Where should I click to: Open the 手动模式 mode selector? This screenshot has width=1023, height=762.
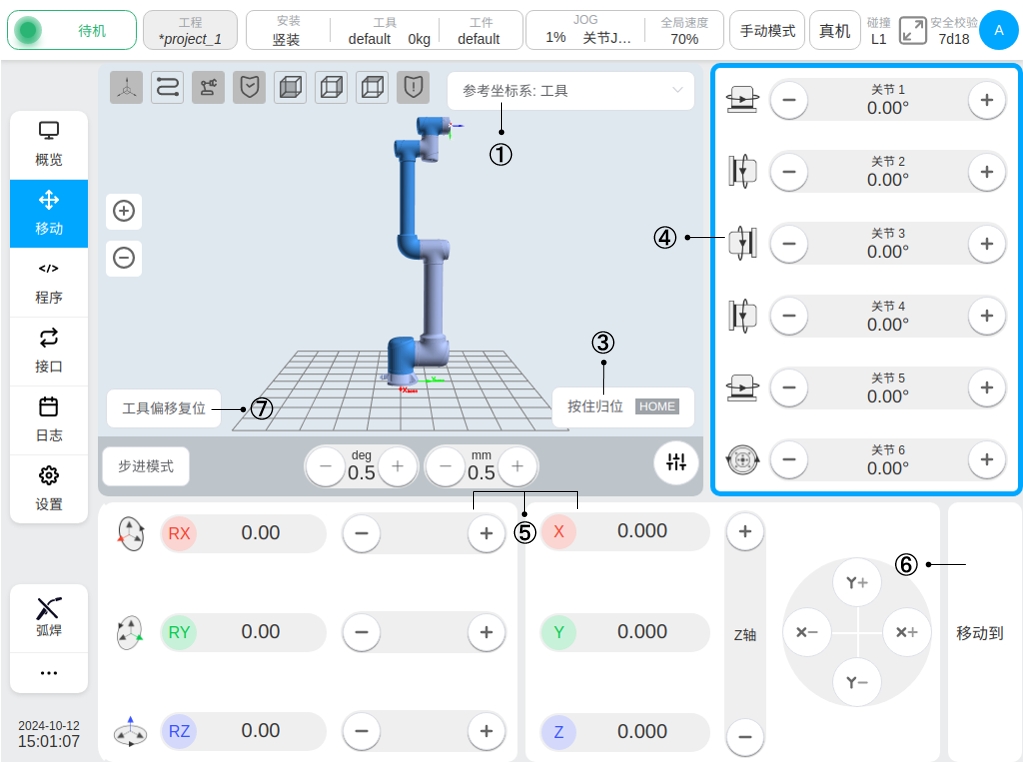(767, 31)
